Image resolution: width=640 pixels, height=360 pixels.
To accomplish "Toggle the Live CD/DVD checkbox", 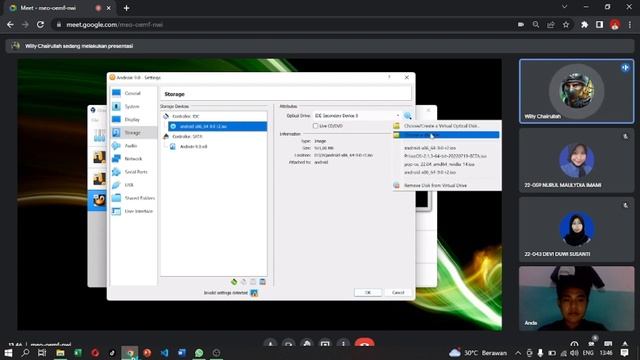I will tap(315, 126).
